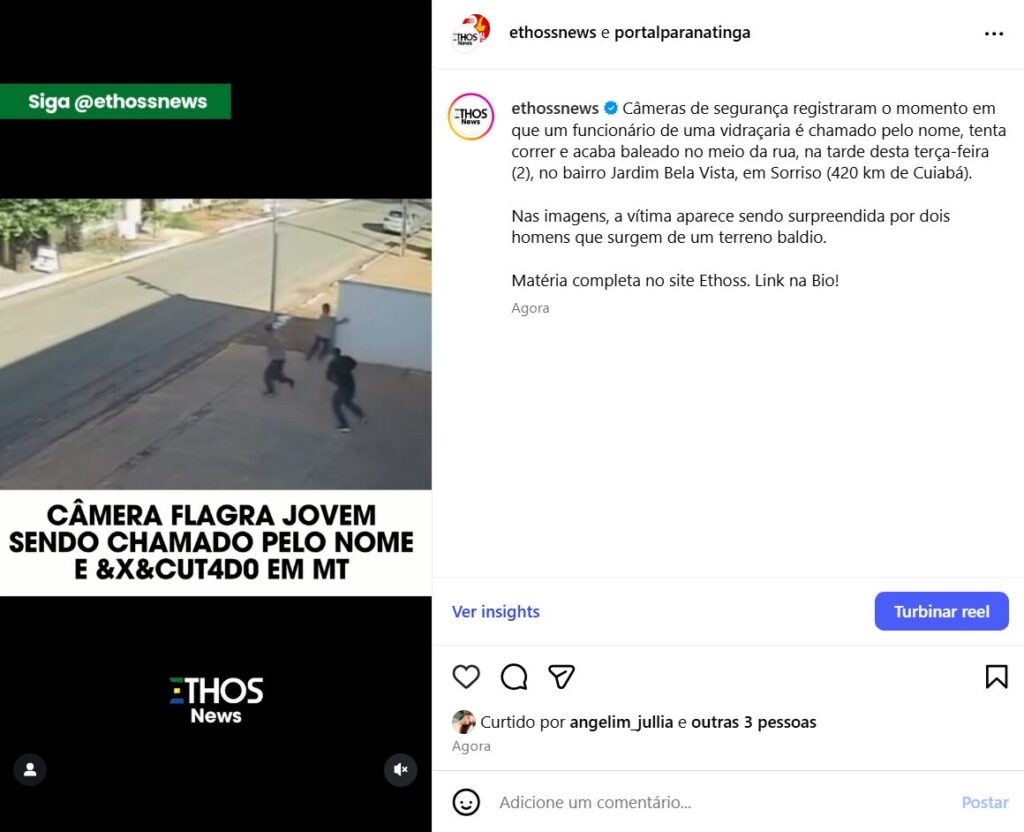Screen dimensions: 1024x832
Task: Click Turbinar reel button
Action: tap(941, 611)
